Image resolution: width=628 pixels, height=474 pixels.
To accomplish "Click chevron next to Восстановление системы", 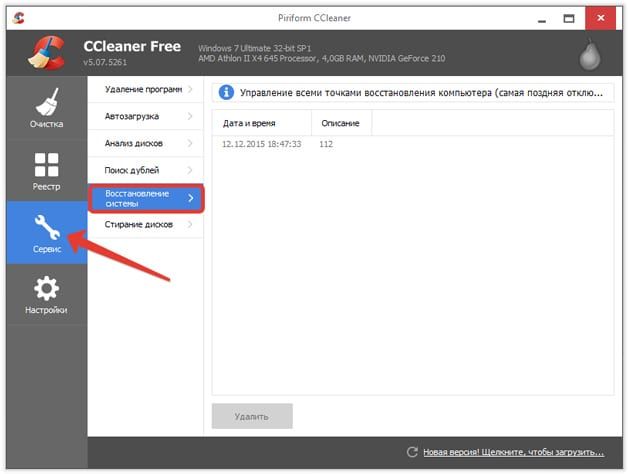I will tap(191, 198).
